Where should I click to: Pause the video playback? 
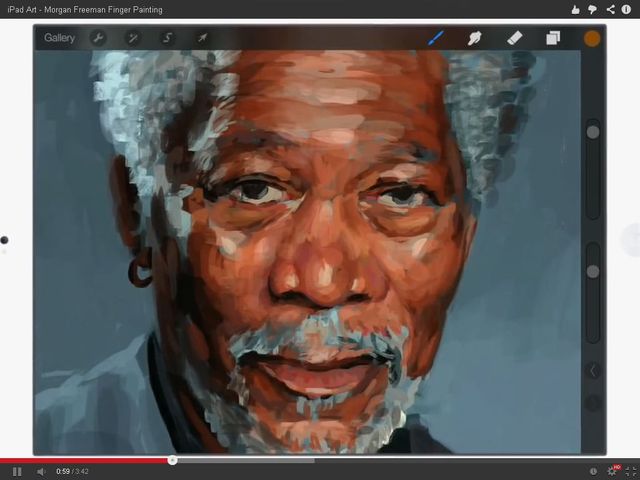[17, 472]
